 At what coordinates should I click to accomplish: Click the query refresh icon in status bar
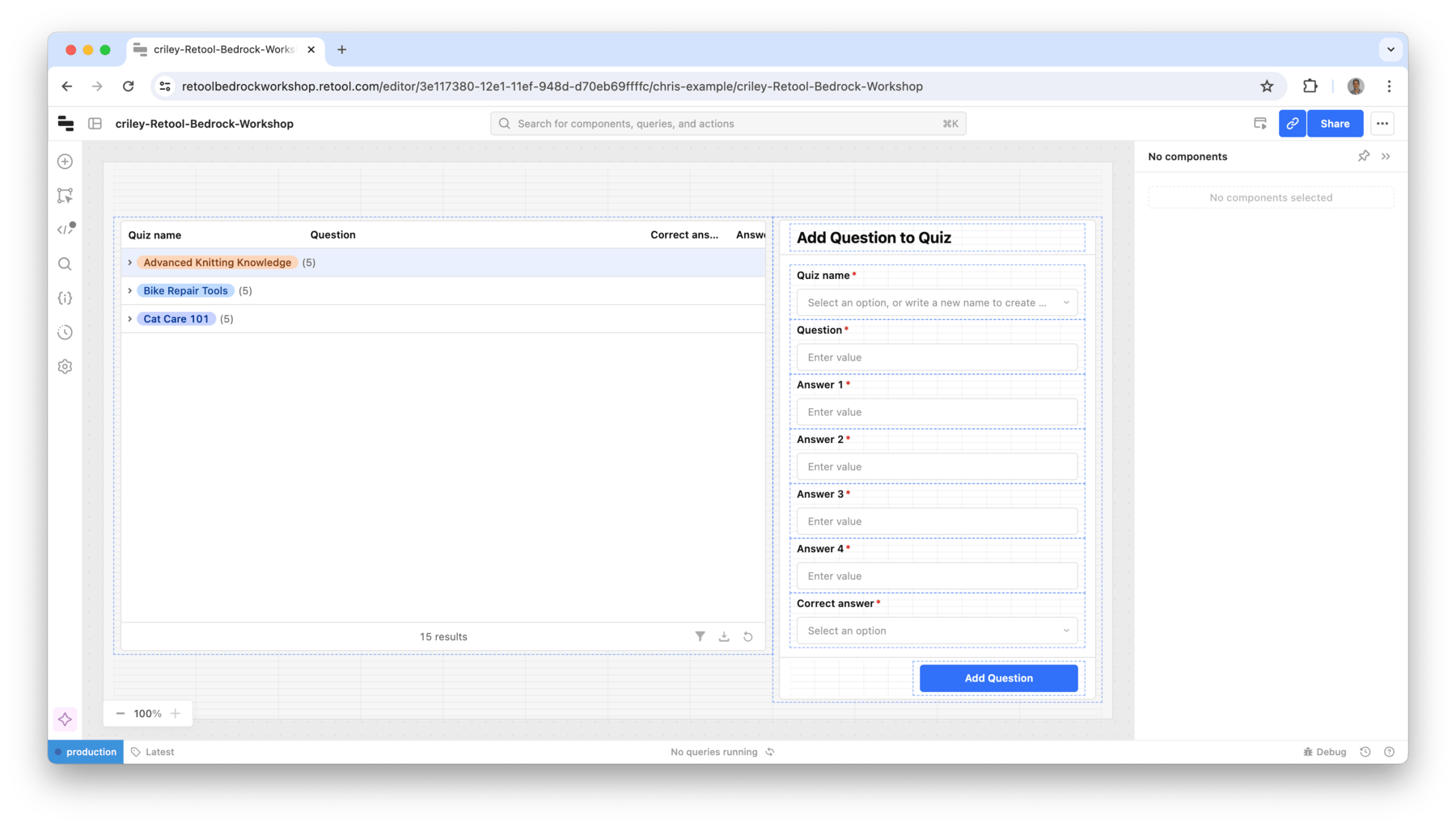pyautogui.click(x=770, y=752)
